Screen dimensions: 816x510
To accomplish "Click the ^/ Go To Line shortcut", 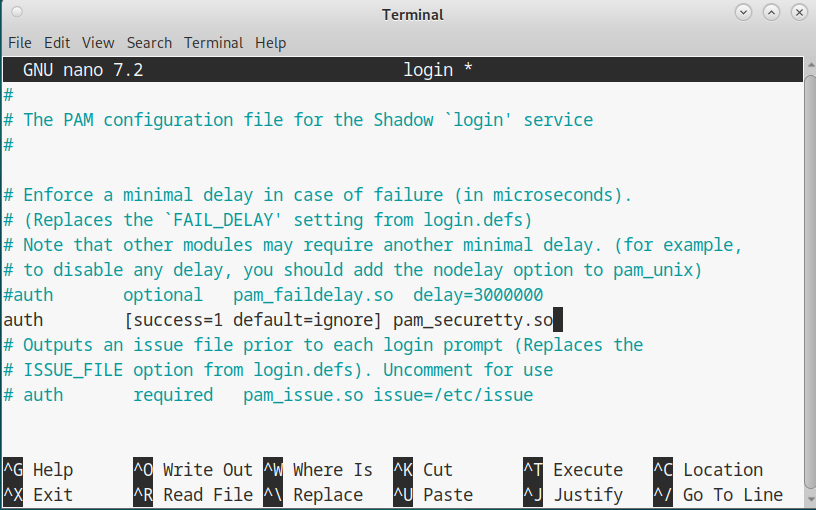I will point(718,495).
